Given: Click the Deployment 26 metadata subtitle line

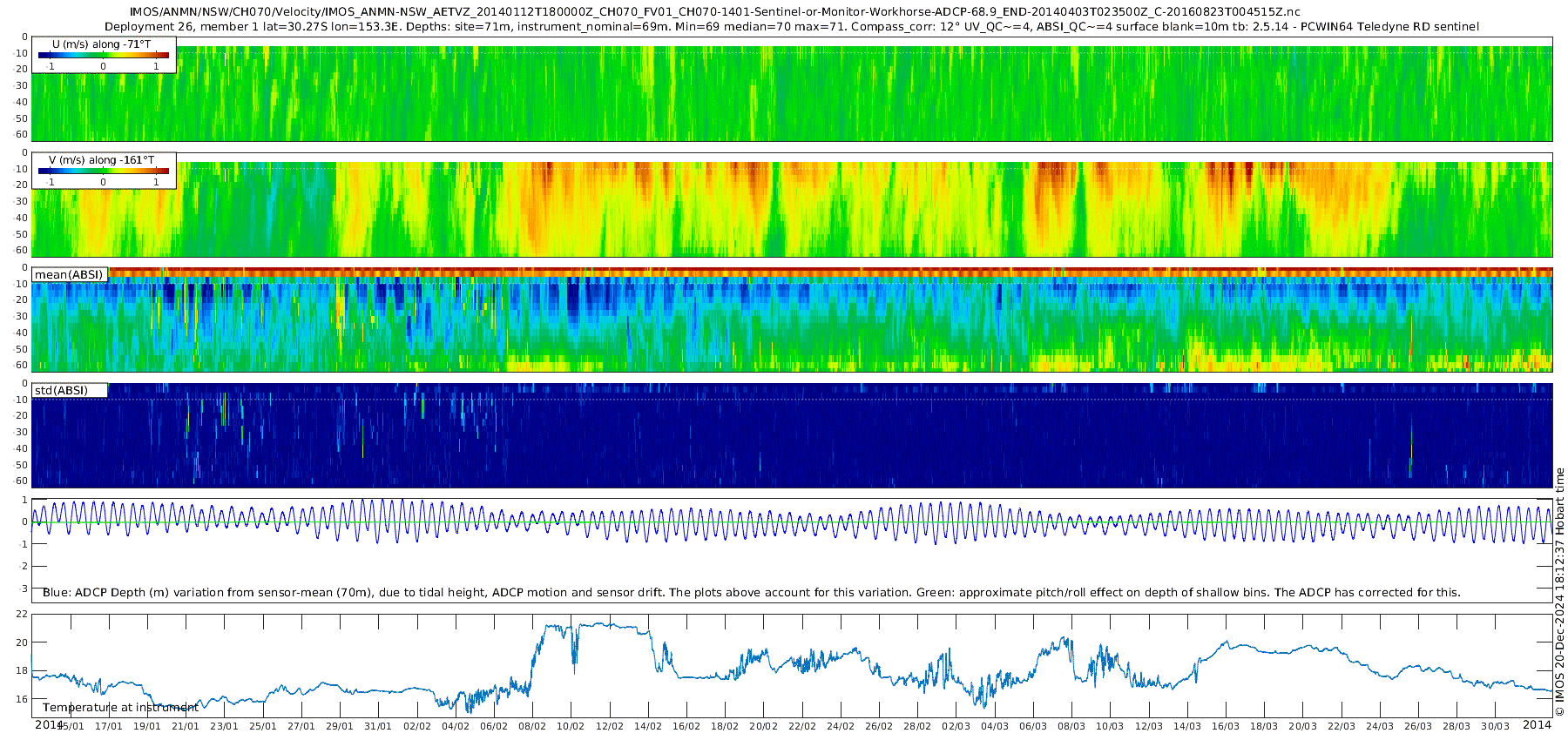Looking at the screenshot, I should click(791, 27).
